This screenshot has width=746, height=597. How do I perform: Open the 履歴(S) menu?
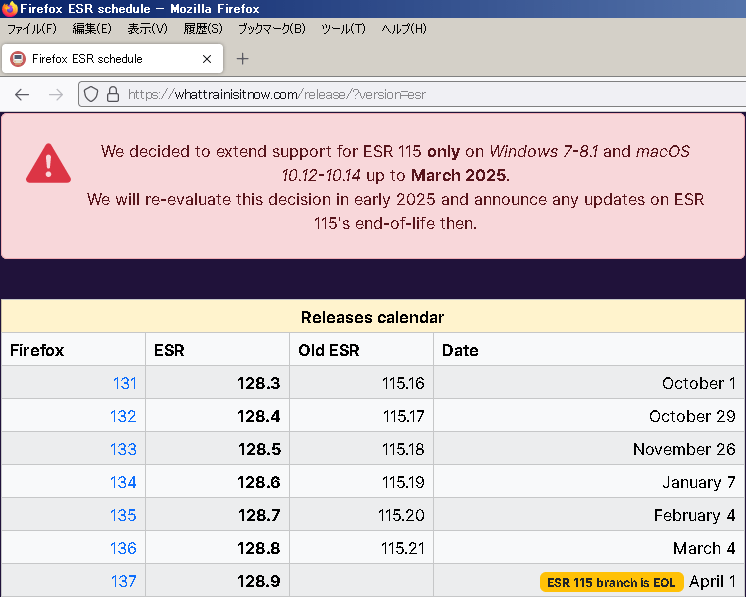tap(203, 29)
